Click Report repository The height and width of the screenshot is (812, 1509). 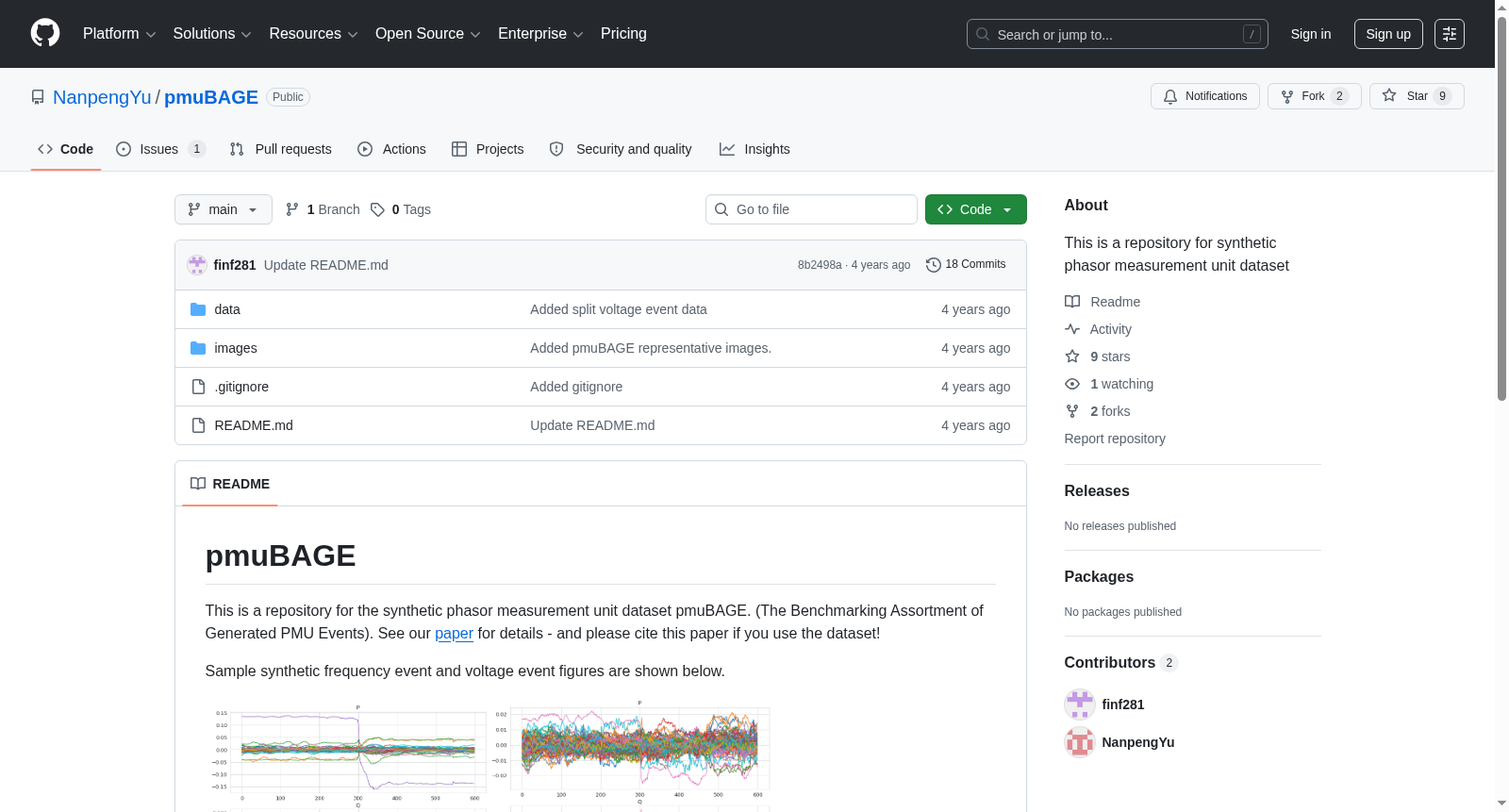(1115, 439)
